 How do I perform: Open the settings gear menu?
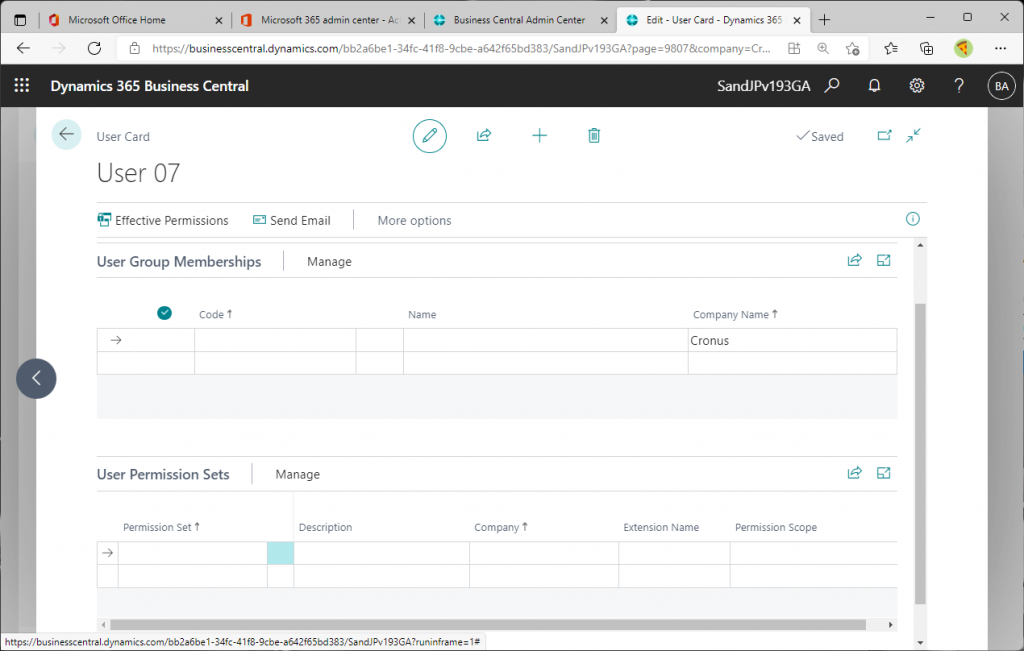917,86
